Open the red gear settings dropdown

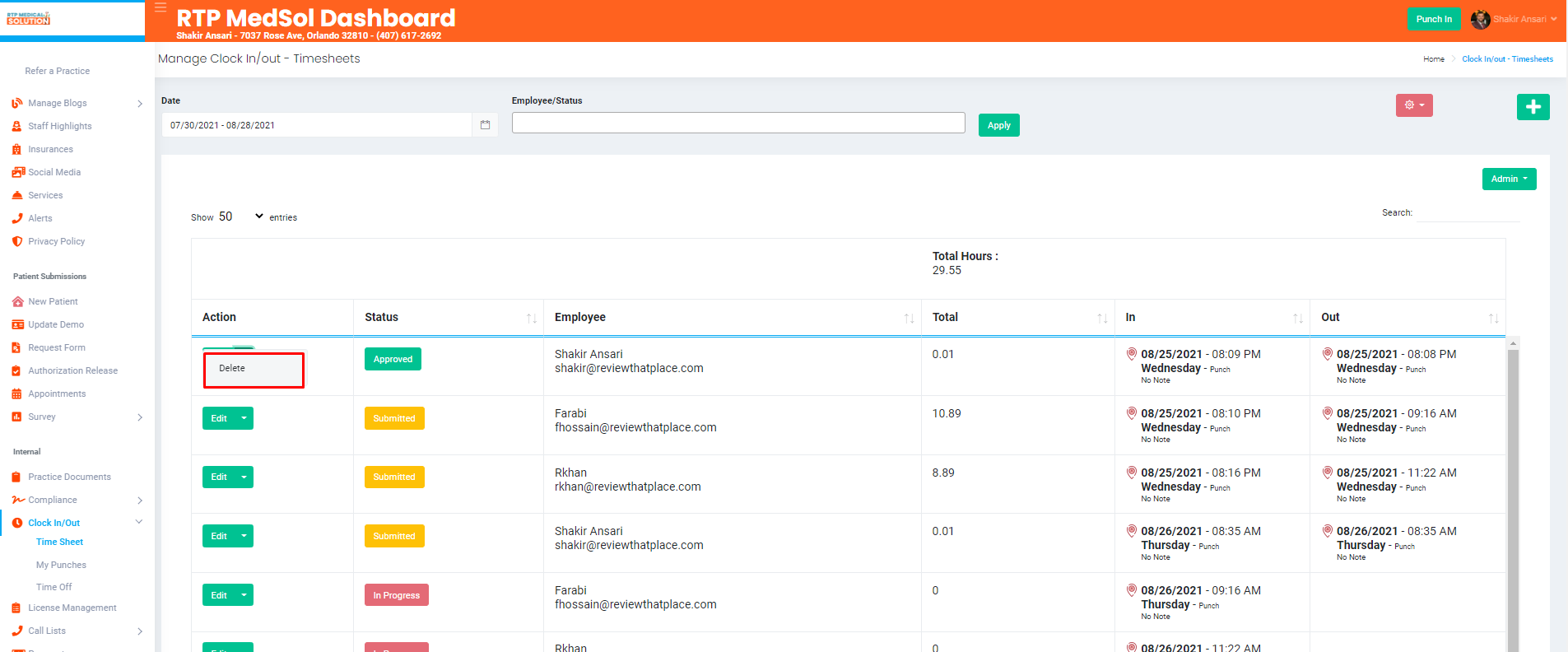coord(1414,105)
